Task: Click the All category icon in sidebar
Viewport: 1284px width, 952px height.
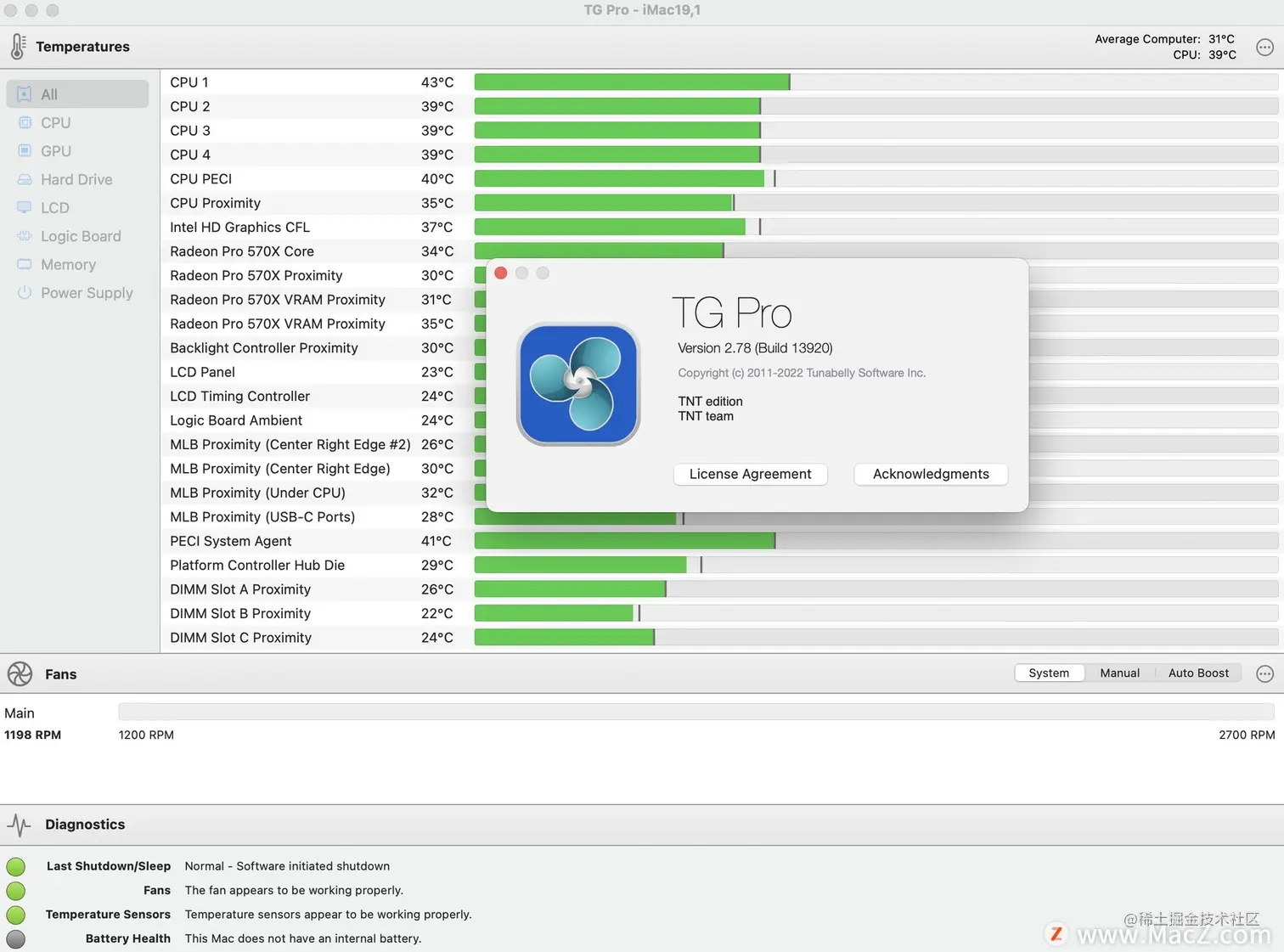Action: [25, 94]
